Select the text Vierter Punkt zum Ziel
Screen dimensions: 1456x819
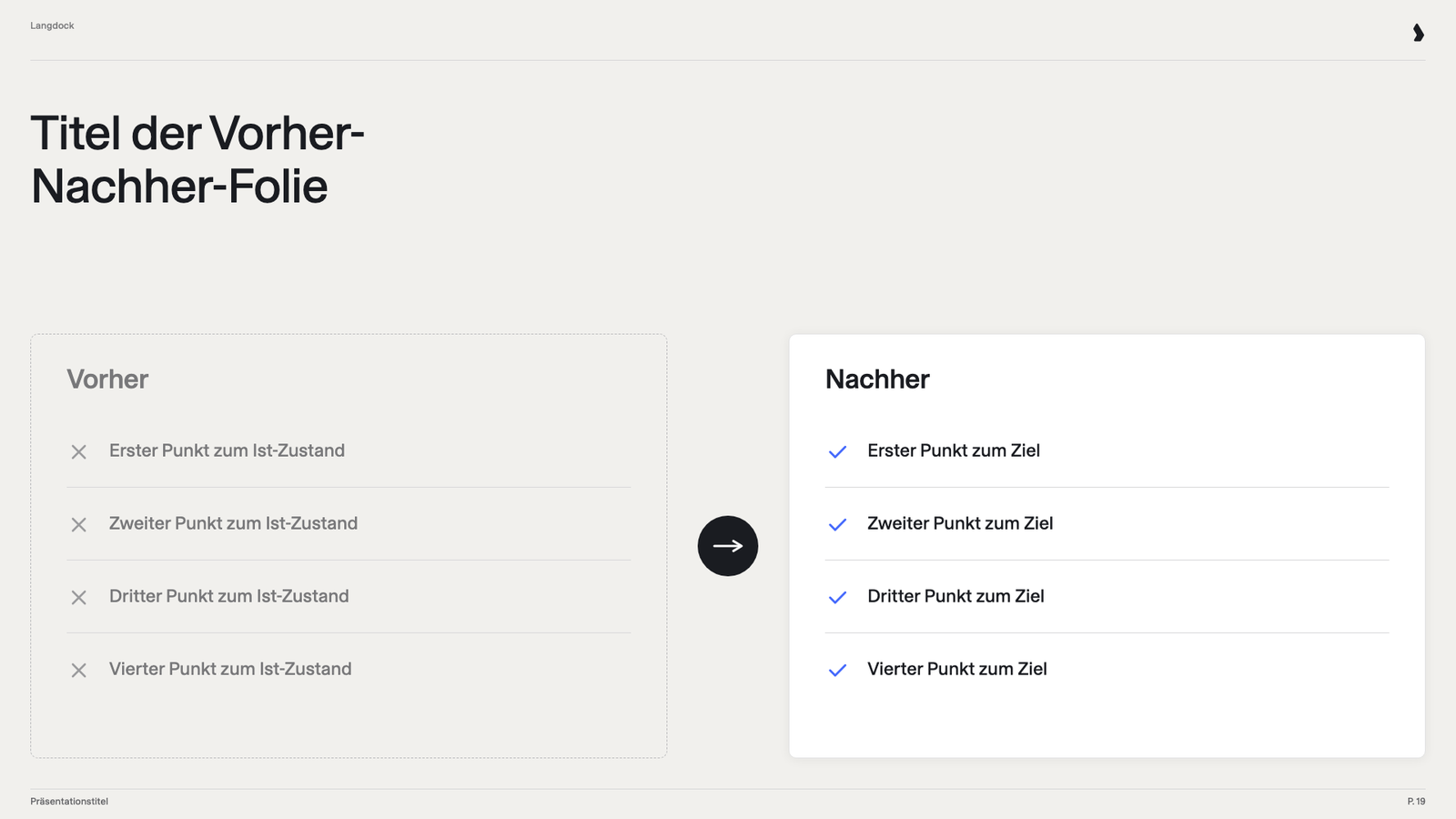pyautogui.click(x=957, y=669)
